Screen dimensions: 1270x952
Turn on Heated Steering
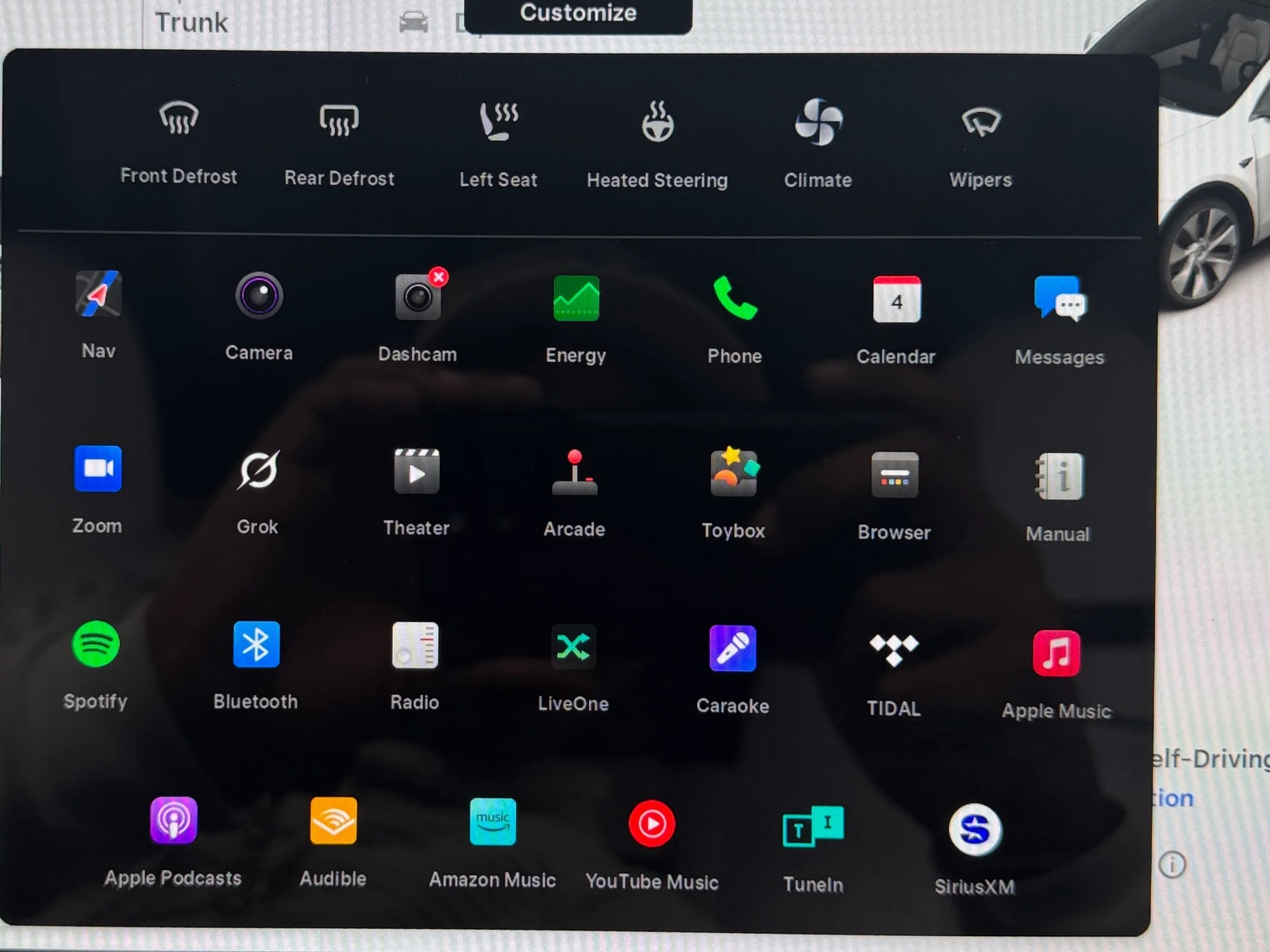point(657,123)
